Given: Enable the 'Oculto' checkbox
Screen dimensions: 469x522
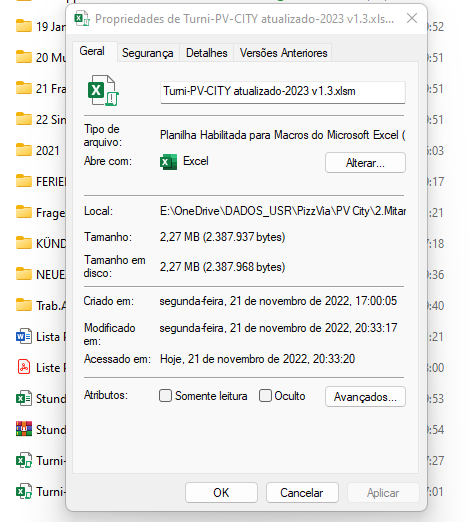Looking at the screenshot, I should point(265,396).
